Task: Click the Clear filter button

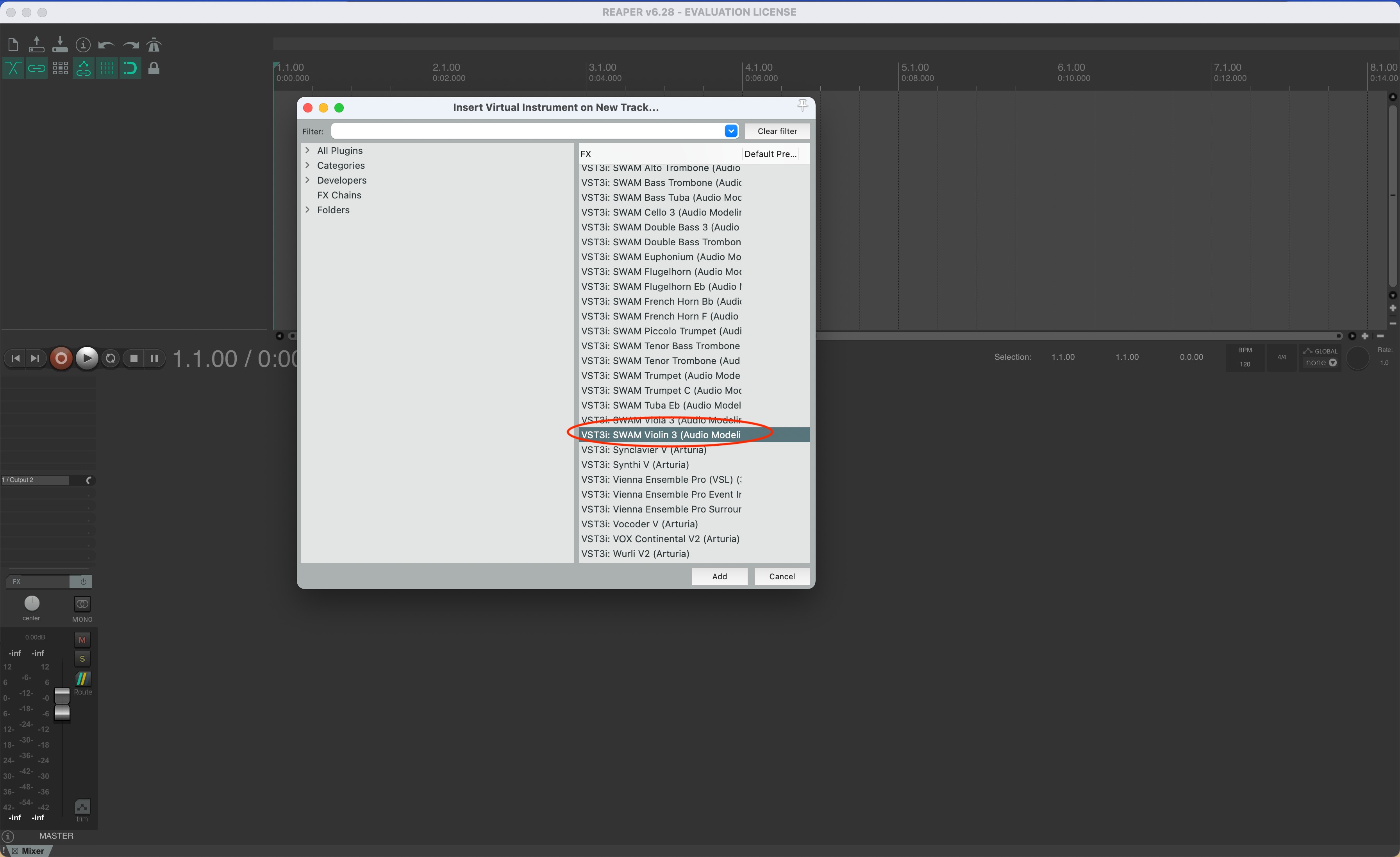Action: pos(777,131)
